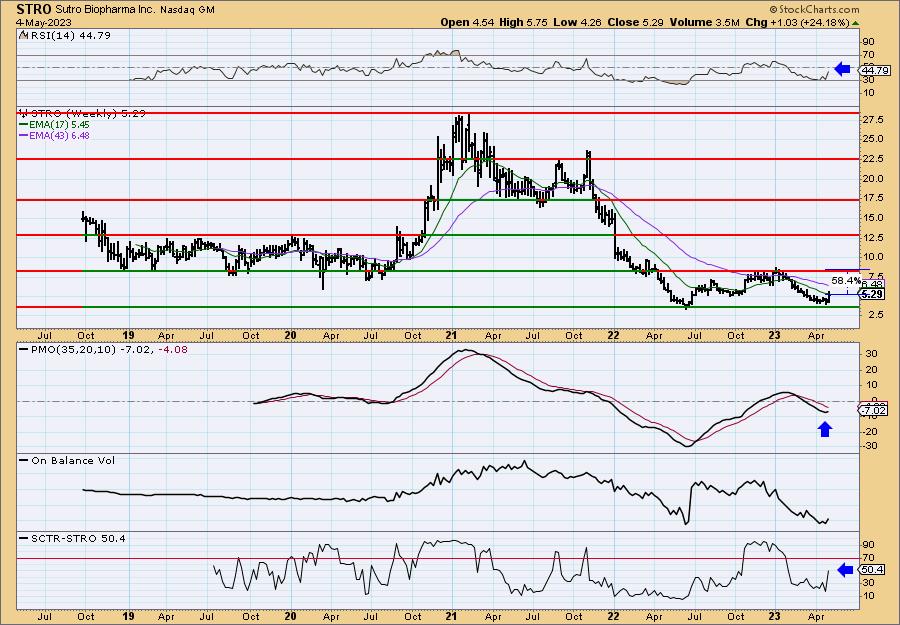Open the StockCharts.com copyright link
Screen dimensions: 900x625
tap(814, 9)
